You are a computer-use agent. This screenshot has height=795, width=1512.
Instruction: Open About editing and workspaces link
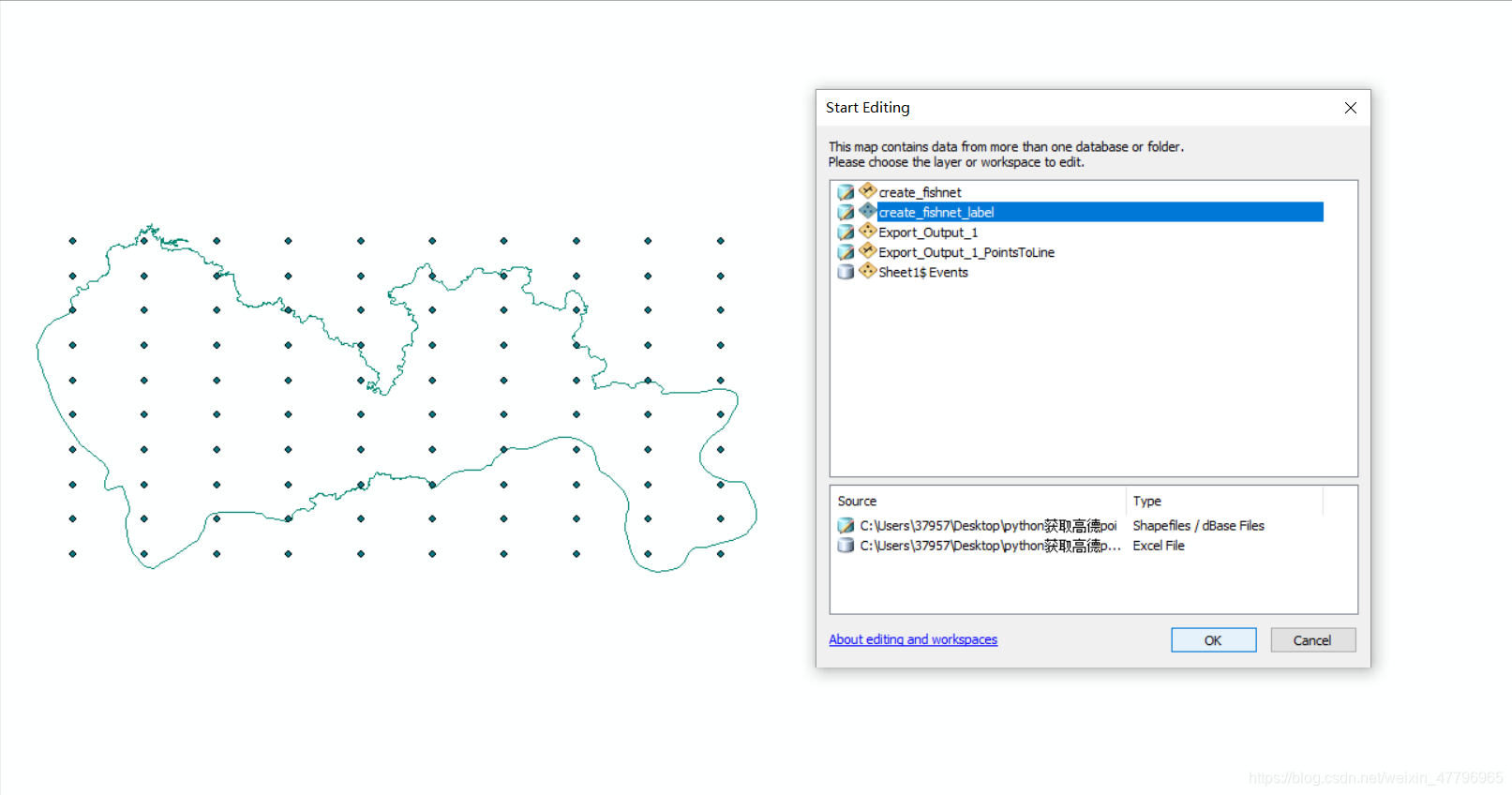pos(913,639)
